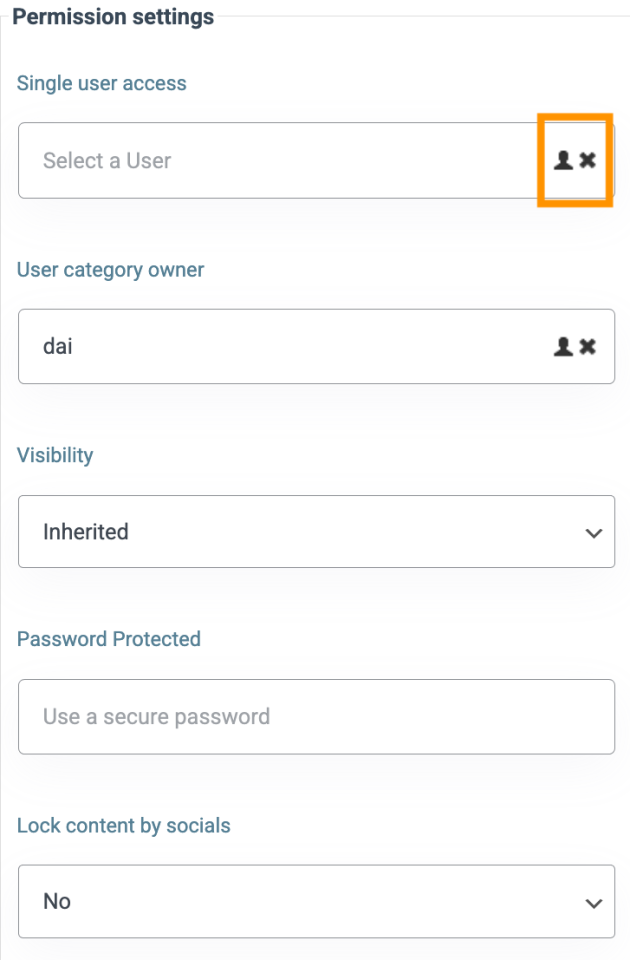The image size is (630, 960).
Task: Click the Single user access label
Action: coord(102,83)
